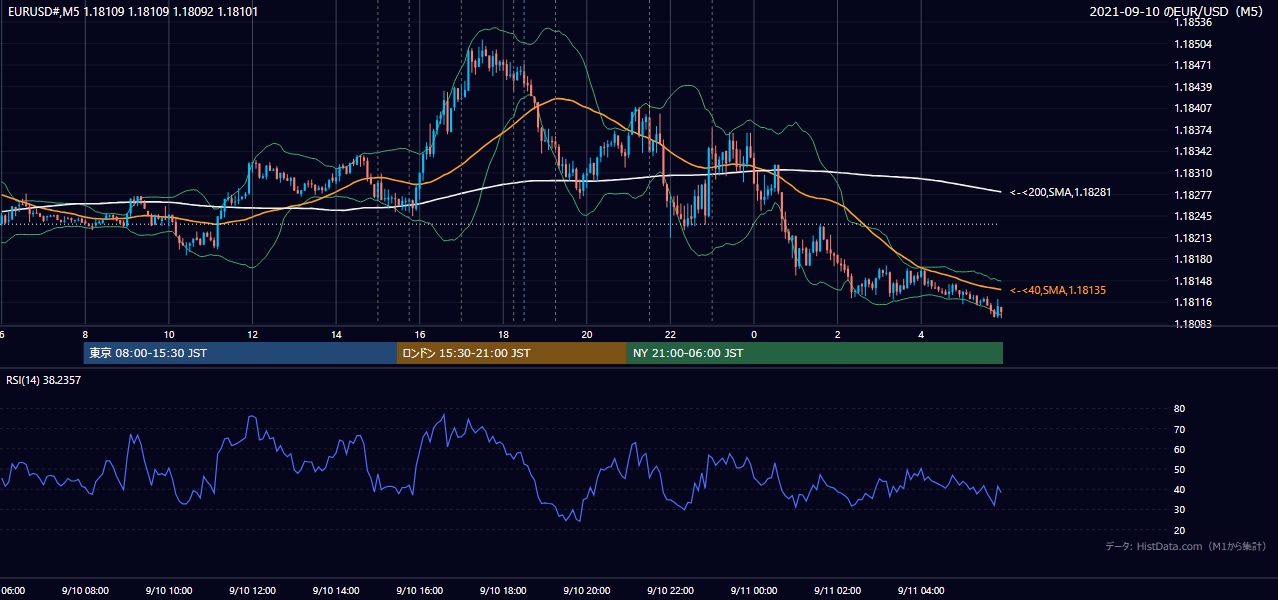Image resolution: width=1278 pixels, height=600 pixels.
Task: Click the 9/10 18:00 date label
Action: coord(502,591)
